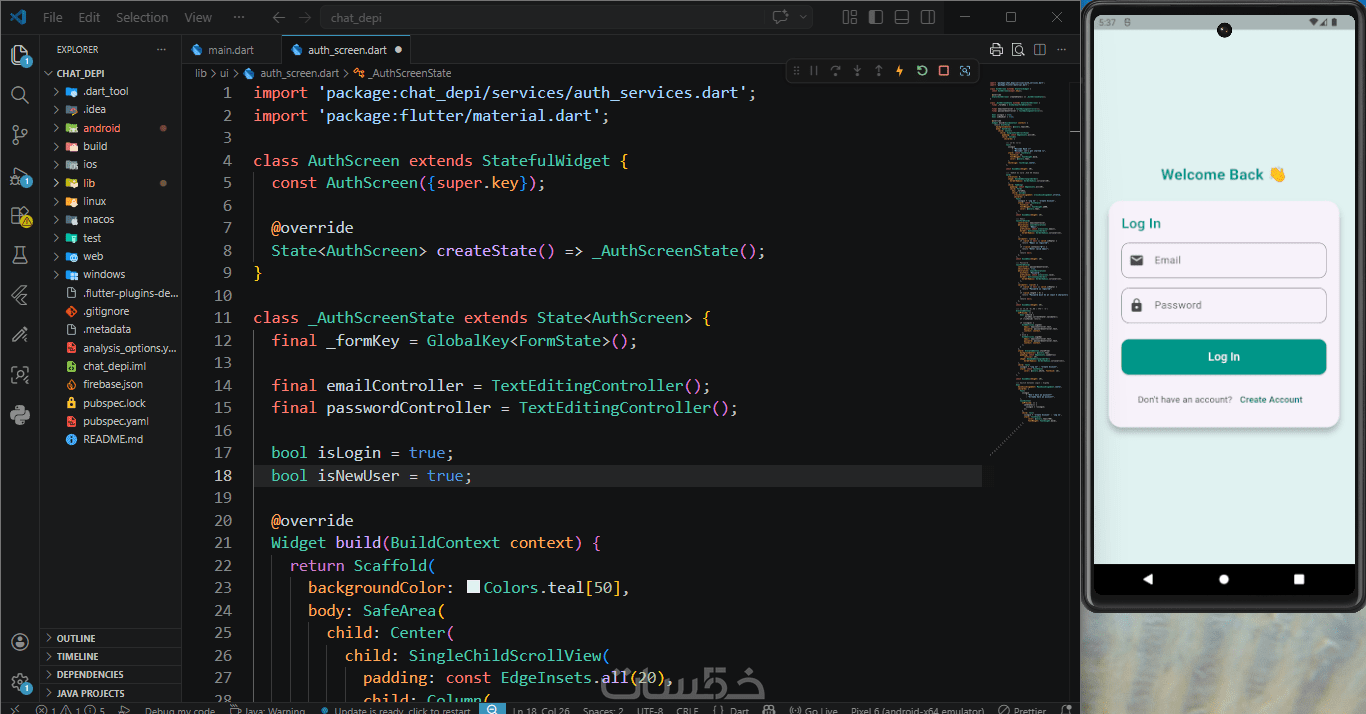Click the Step Over debug icon

[x=835, y=71]
